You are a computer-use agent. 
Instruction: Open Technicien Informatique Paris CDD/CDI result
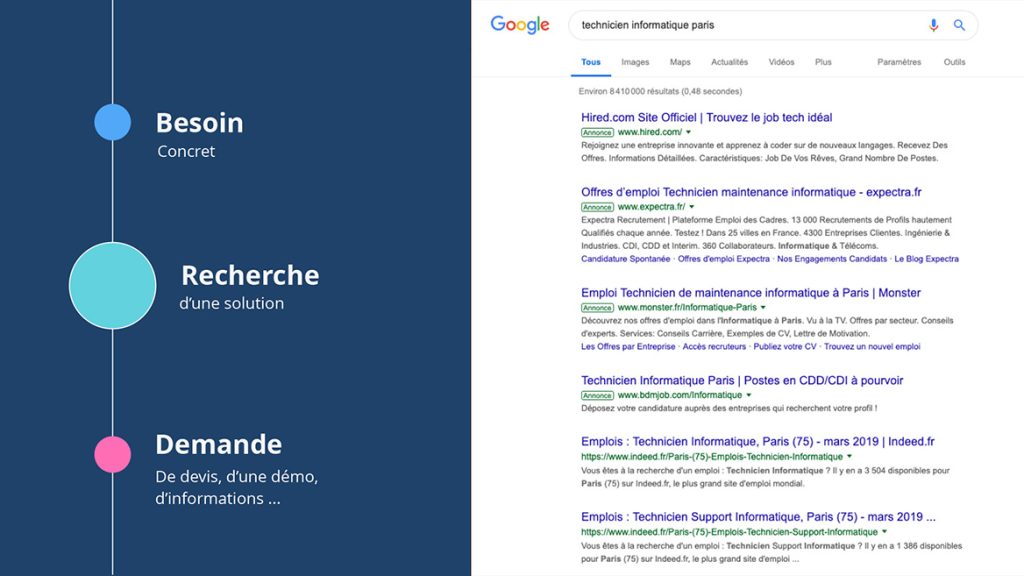click(x=742, y=380)
